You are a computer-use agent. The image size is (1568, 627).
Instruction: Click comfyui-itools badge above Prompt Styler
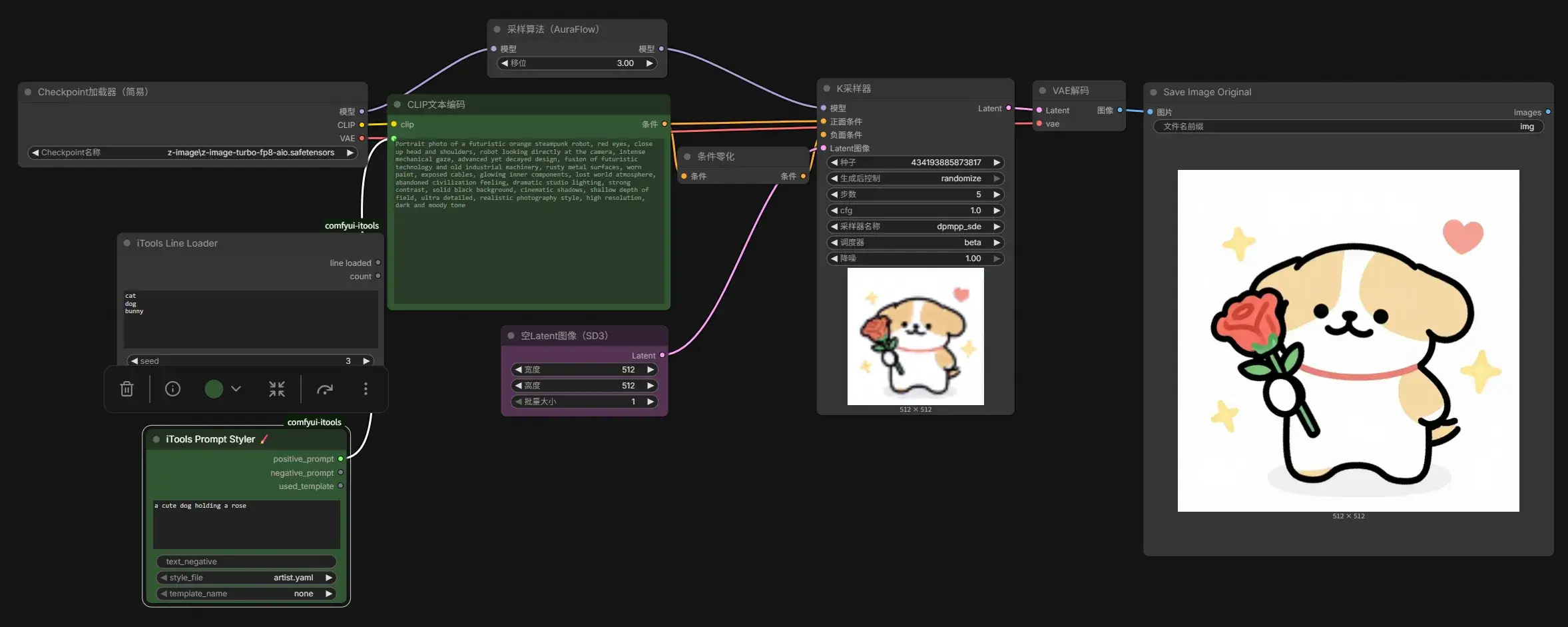(314, 422)
